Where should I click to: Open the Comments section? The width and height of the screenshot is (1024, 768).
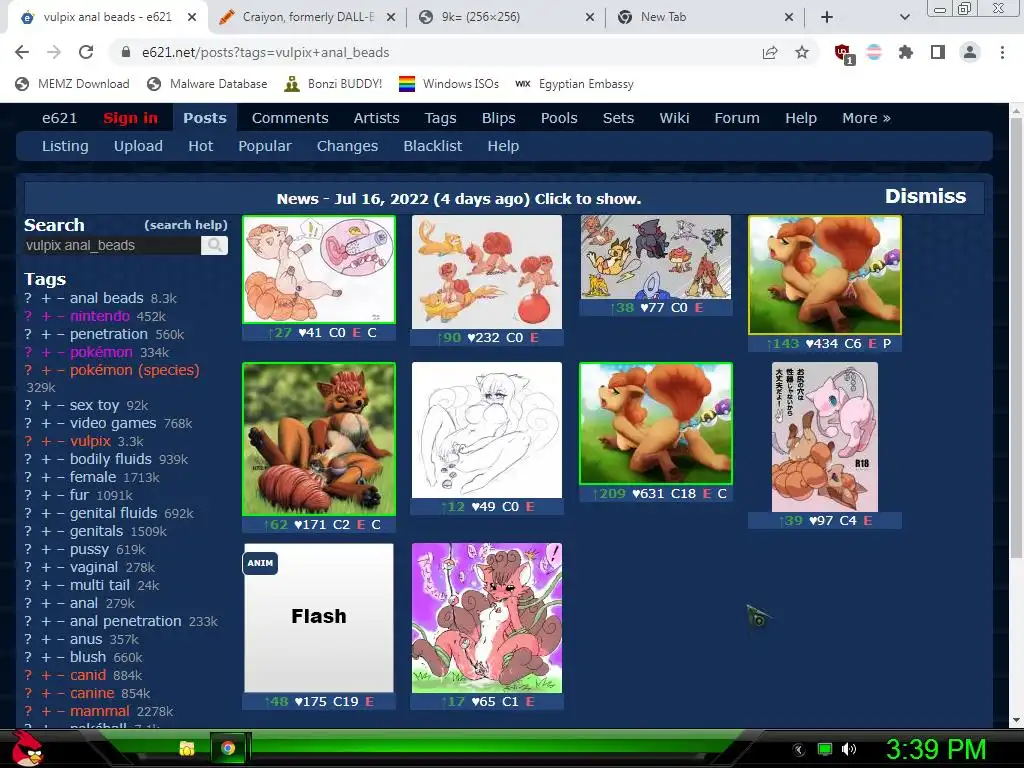tap(290, 118)
